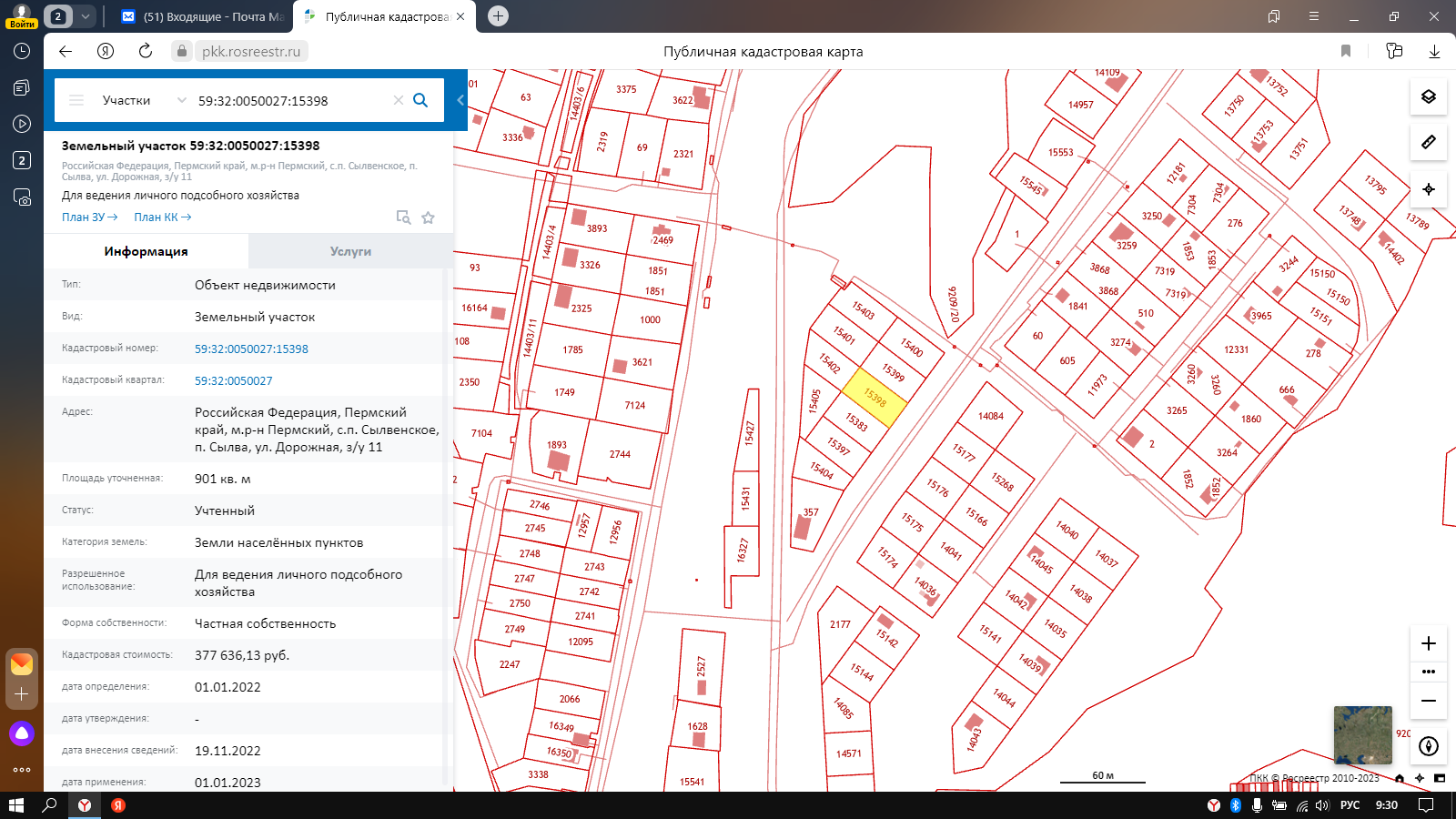Zoom in with the plus button
1456x819 pixels.
[x=1428, y=643]
